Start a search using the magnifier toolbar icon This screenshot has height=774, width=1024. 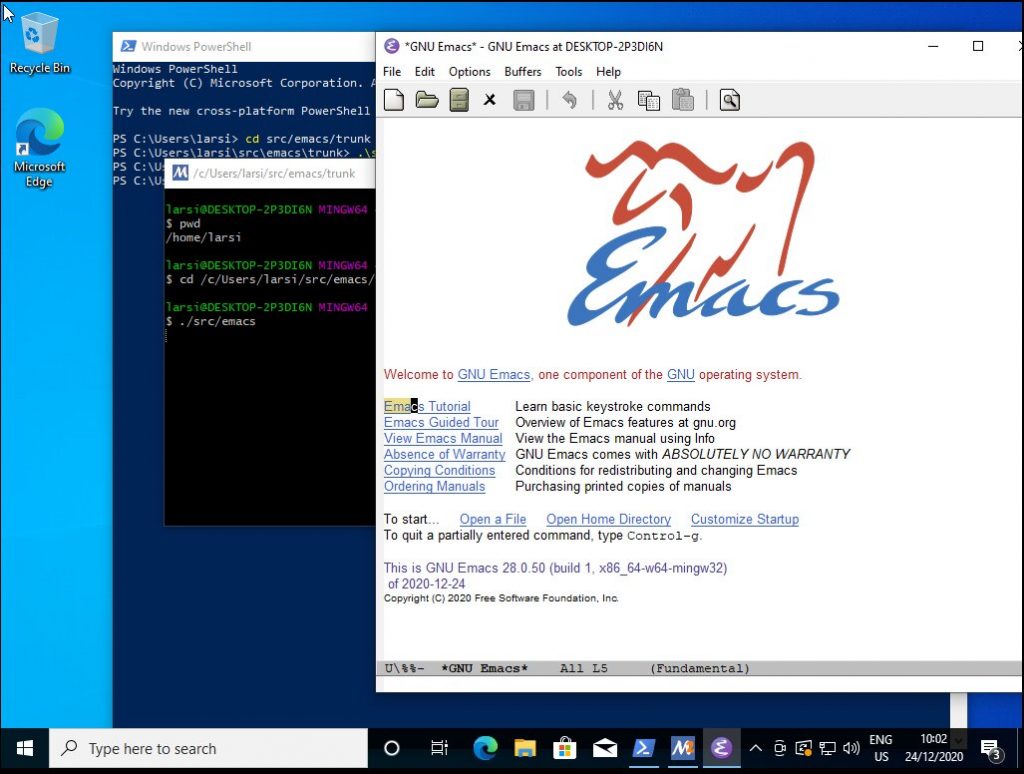coord(729,99)
